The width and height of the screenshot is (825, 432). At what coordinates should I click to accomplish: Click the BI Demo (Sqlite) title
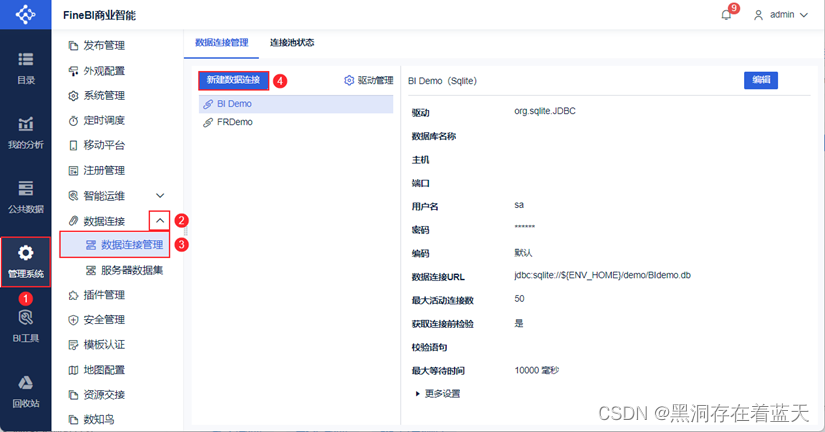pos(442,81)
